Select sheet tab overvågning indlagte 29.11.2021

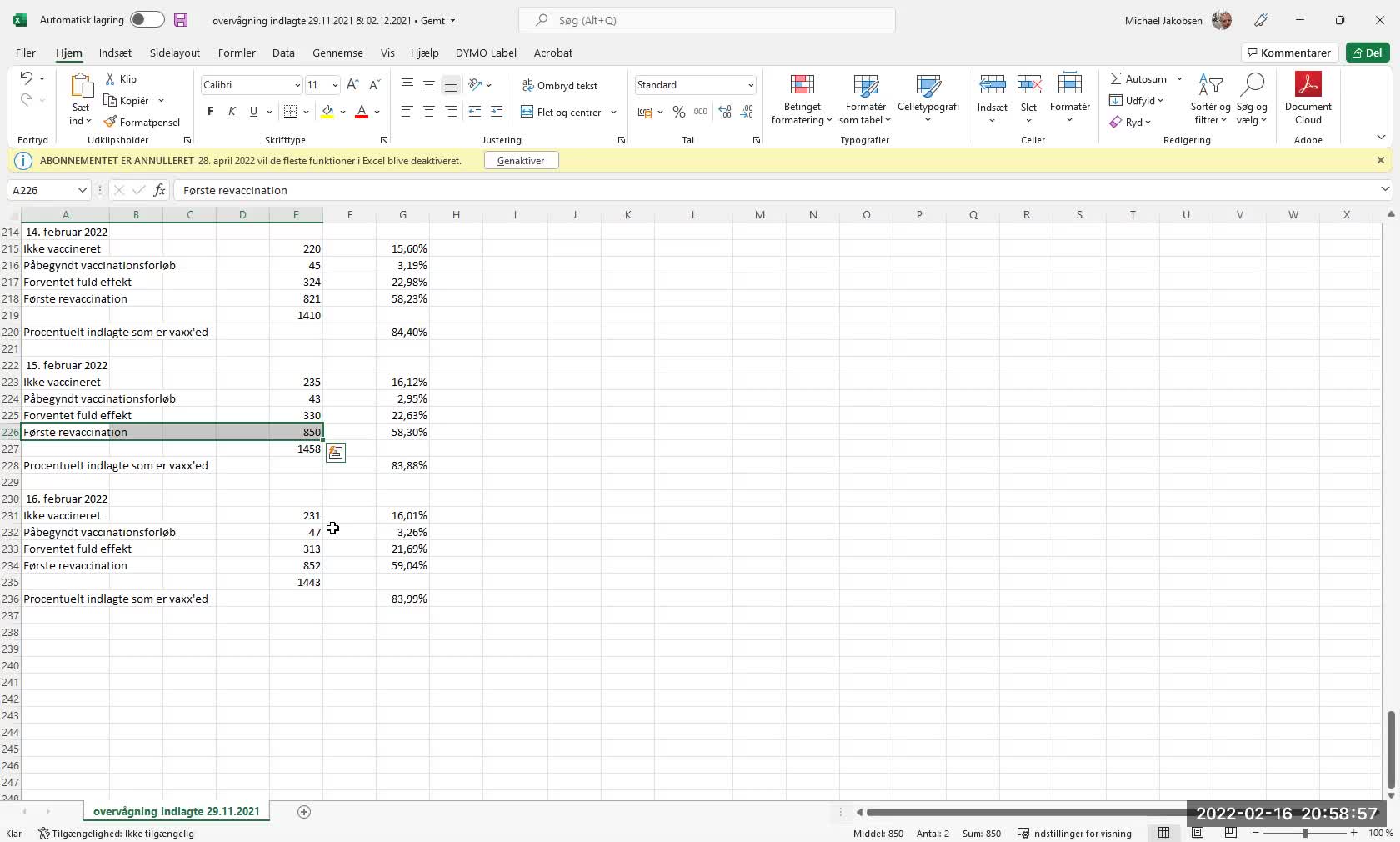[x=176, y=811]
